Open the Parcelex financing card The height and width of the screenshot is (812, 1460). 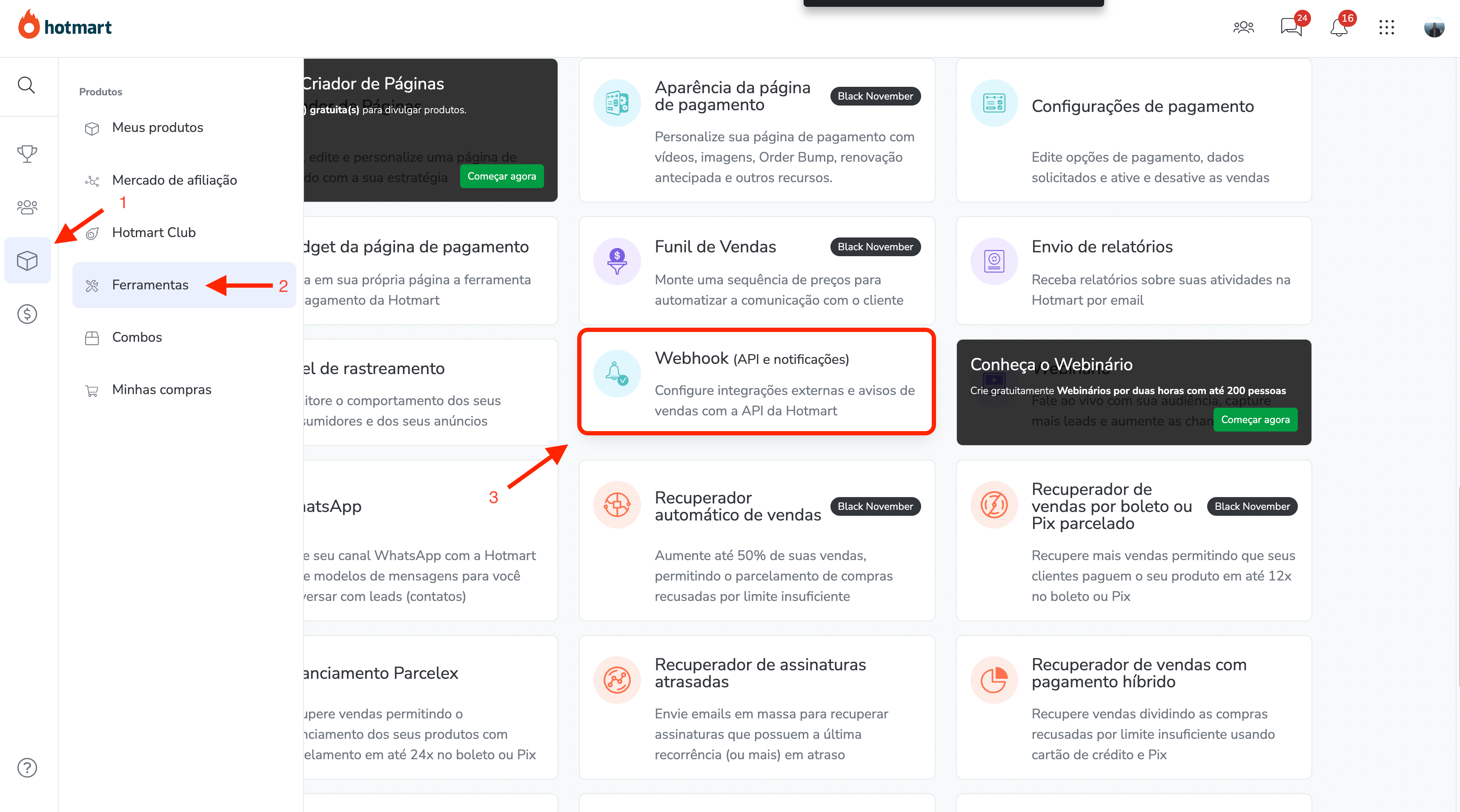431,707
